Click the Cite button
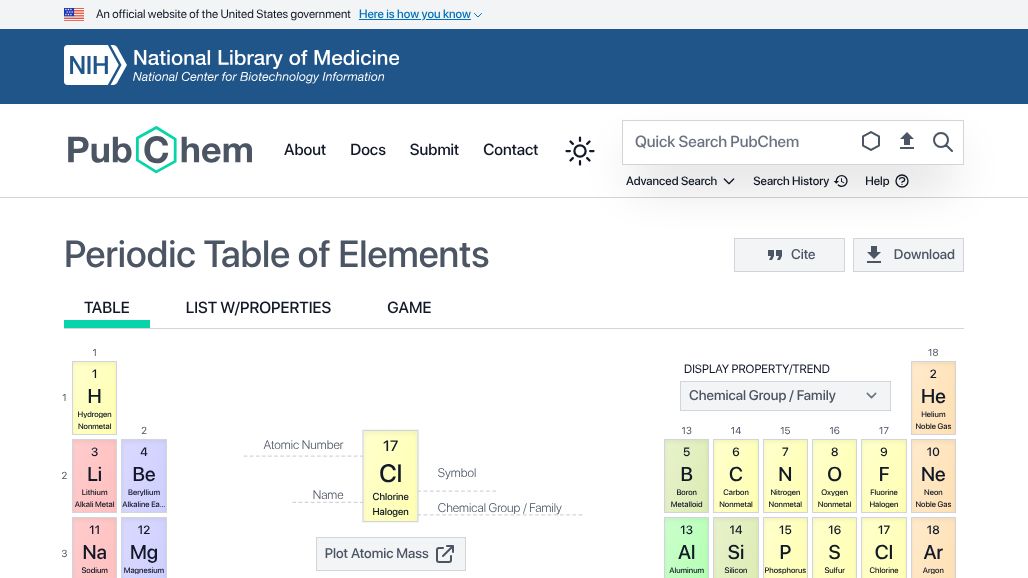The width and height of the screenshot is (1028, 578). click(x=789, y=255)
